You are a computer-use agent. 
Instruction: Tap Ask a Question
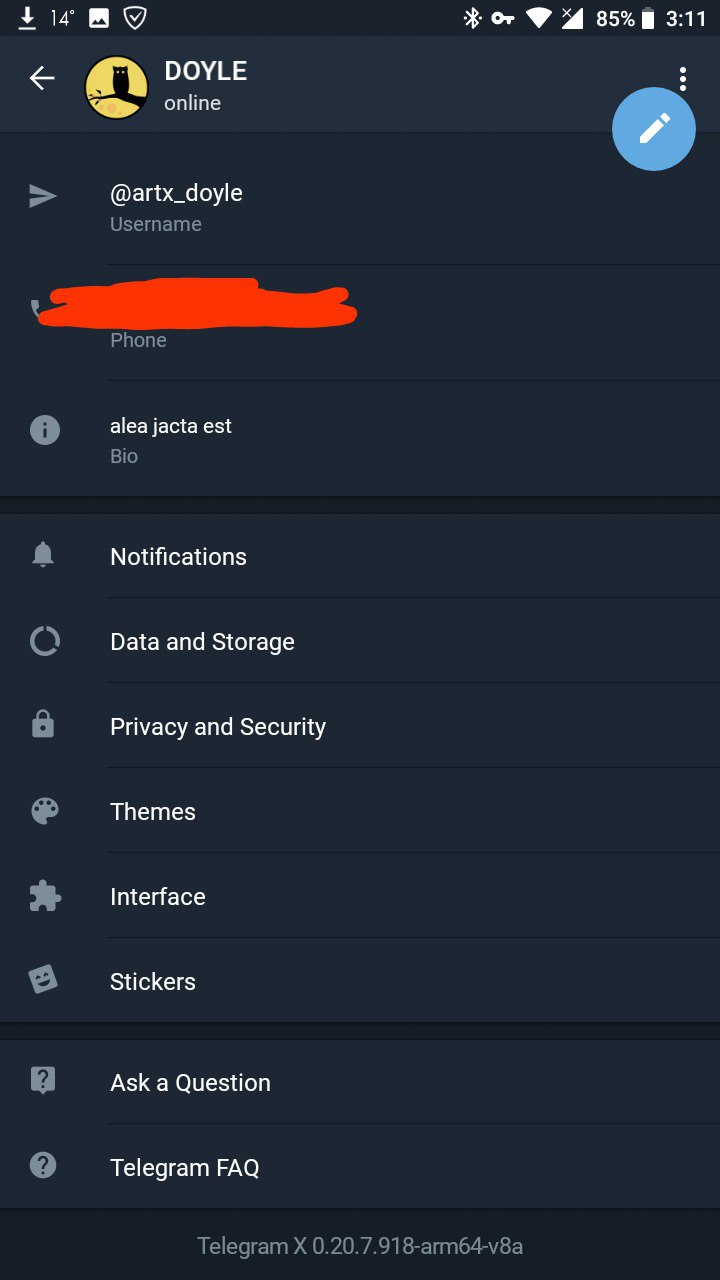[190, 1083]
